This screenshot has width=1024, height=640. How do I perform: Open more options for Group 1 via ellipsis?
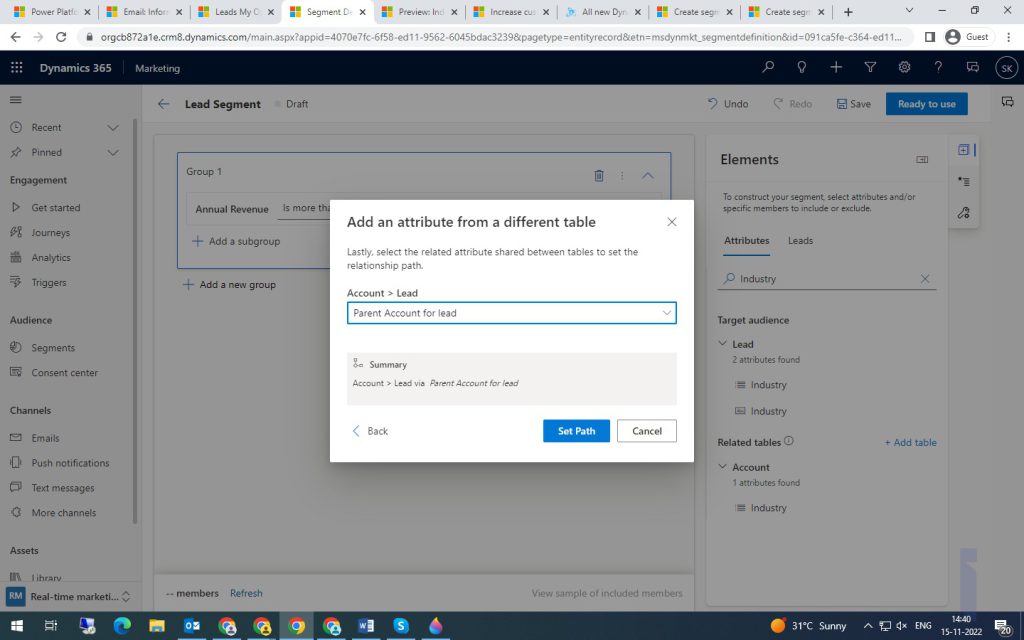tap(622, 175)
